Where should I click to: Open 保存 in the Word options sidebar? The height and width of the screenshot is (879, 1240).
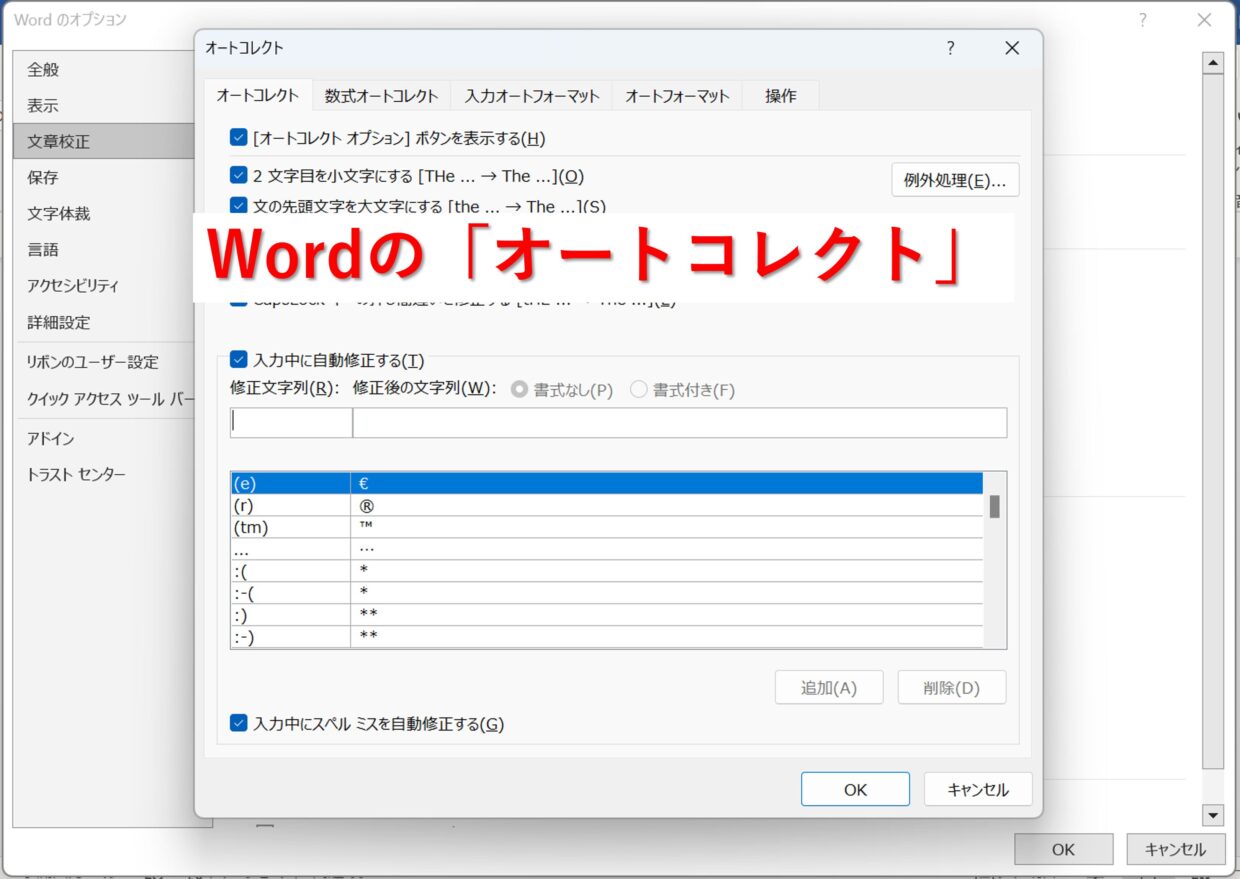[104, 178]
